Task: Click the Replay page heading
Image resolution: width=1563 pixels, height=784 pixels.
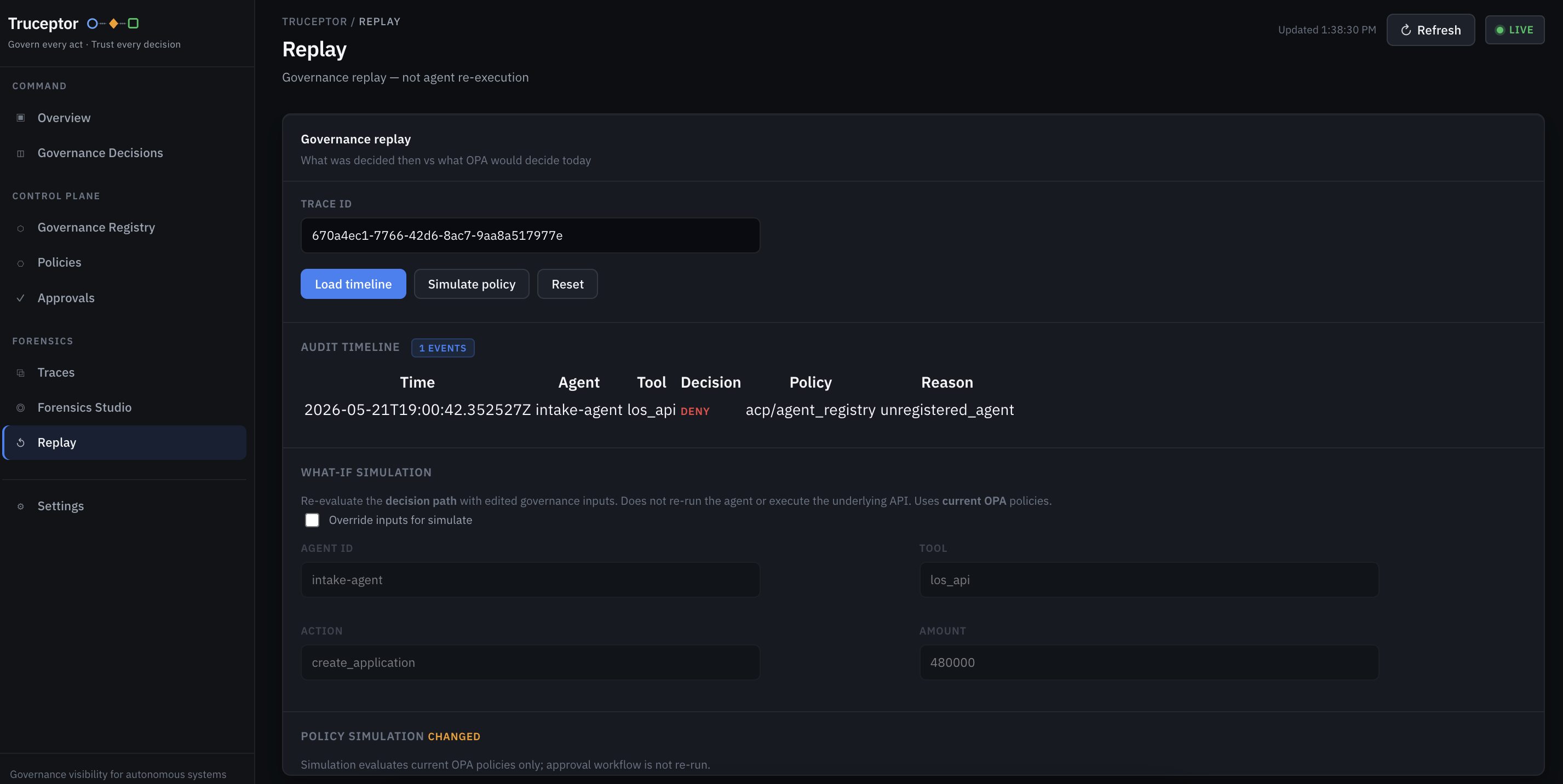Action: (x=314, y=49)
